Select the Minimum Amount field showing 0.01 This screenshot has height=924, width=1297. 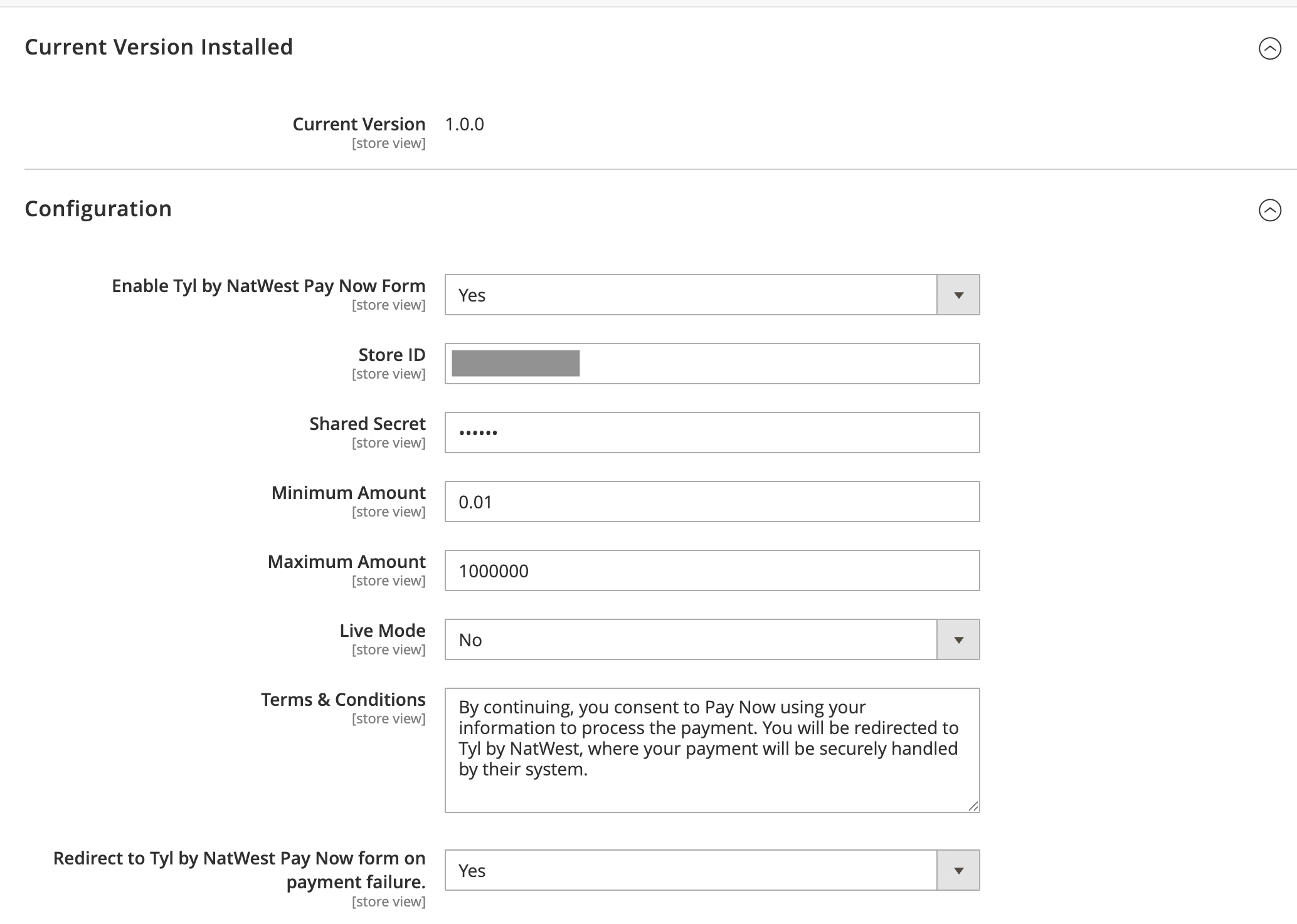[x=711, y=501]
